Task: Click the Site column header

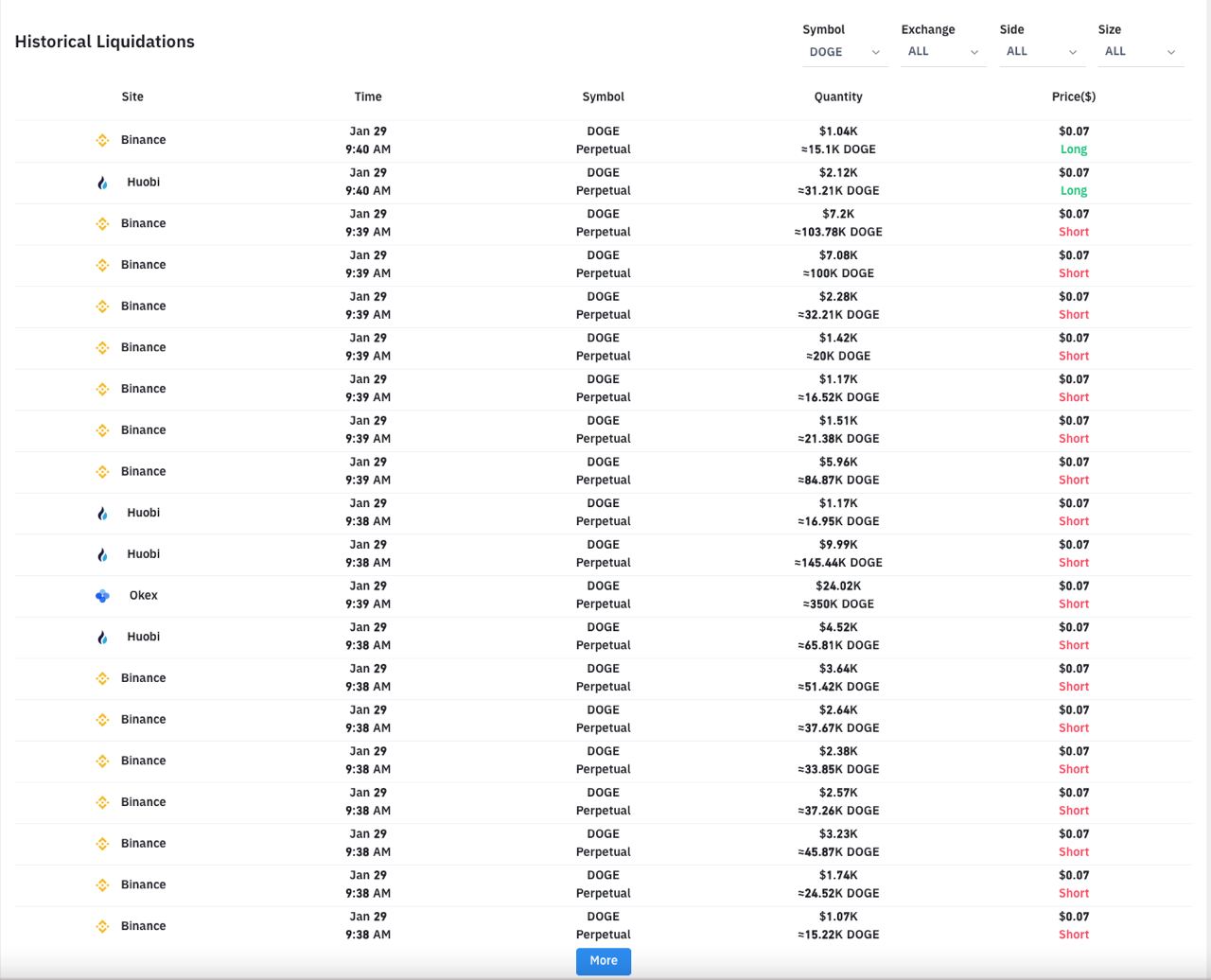Action: 132,96
